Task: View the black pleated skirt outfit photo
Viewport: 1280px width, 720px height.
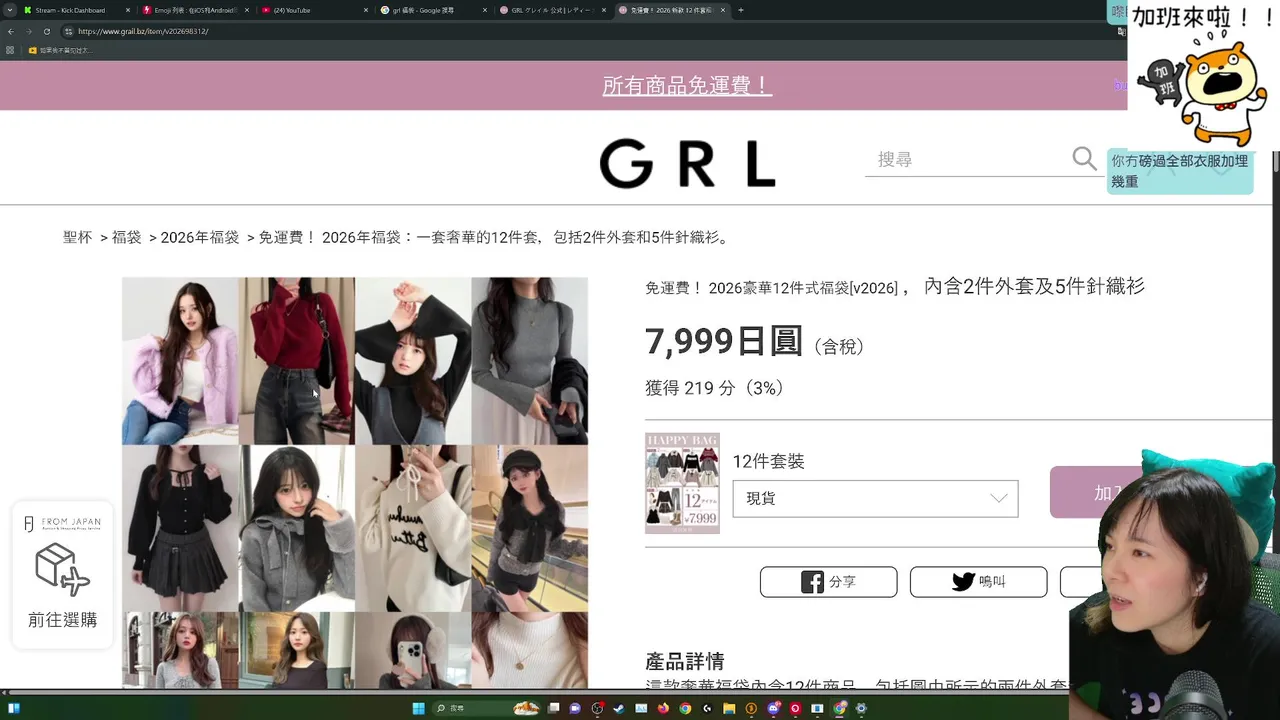Action: pos(180,528)
